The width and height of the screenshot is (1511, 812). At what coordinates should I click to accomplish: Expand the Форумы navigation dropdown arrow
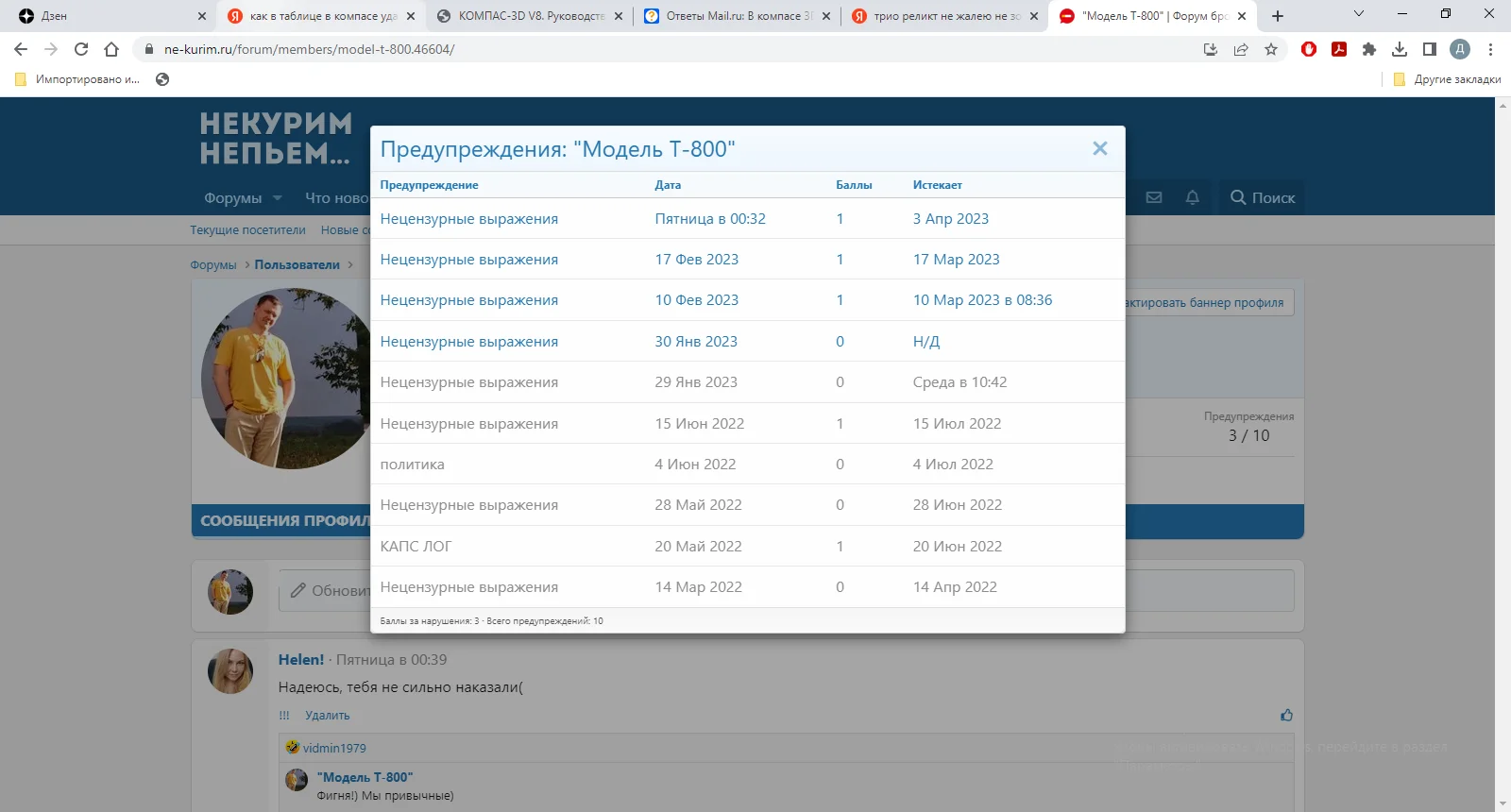[x=278, y=198]
